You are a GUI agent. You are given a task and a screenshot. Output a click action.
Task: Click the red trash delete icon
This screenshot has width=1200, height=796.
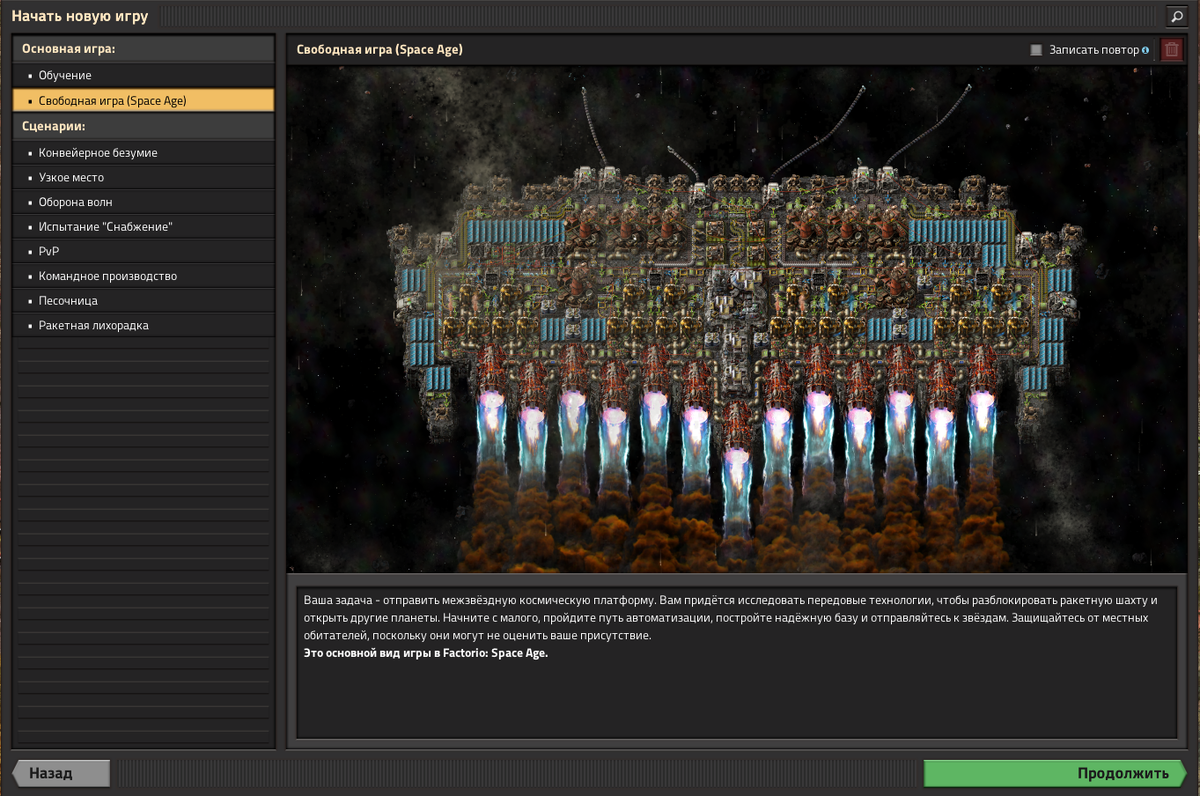(x=1171, y=49)
